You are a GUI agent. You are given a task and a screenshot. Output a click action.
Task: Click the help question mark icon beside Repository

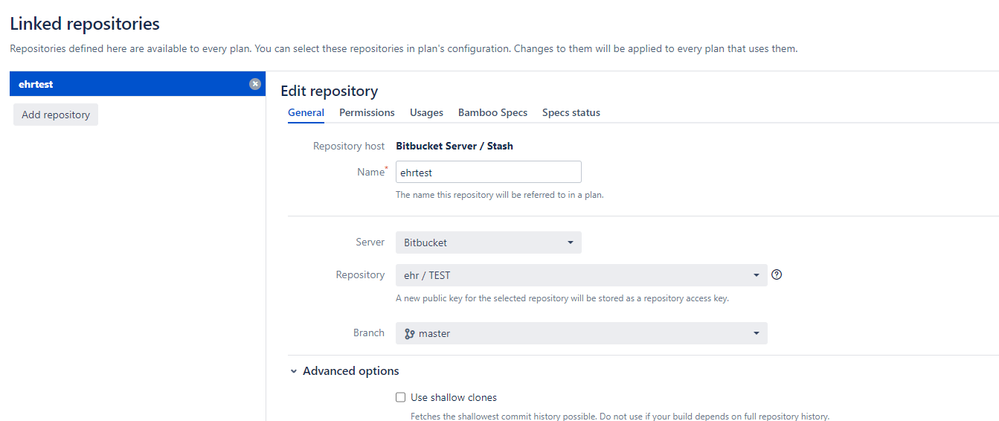click(x=776, y=275)
